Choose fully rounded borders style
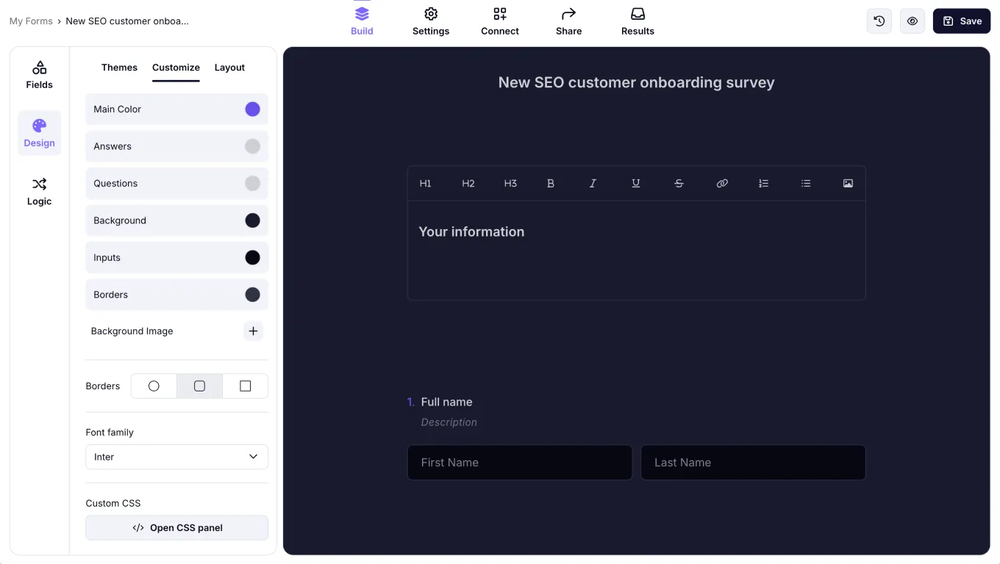 point(154,386)
